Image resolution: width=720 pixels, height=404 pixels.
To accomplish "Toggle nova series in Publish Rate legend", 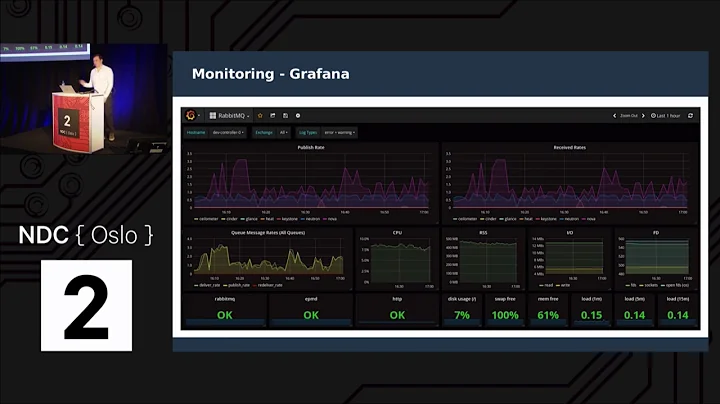I will coord(330,219).
